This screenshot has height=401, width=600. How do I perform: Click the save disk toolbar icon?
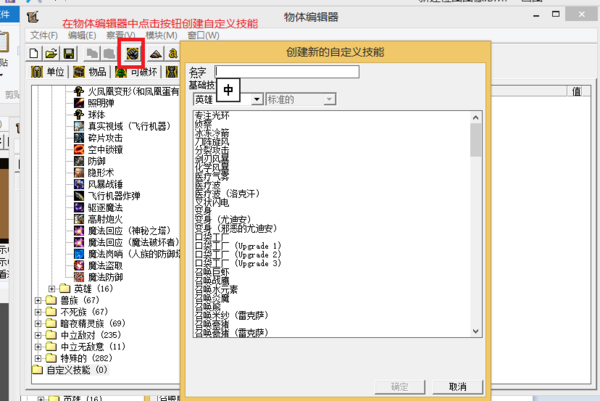[68, 52]
